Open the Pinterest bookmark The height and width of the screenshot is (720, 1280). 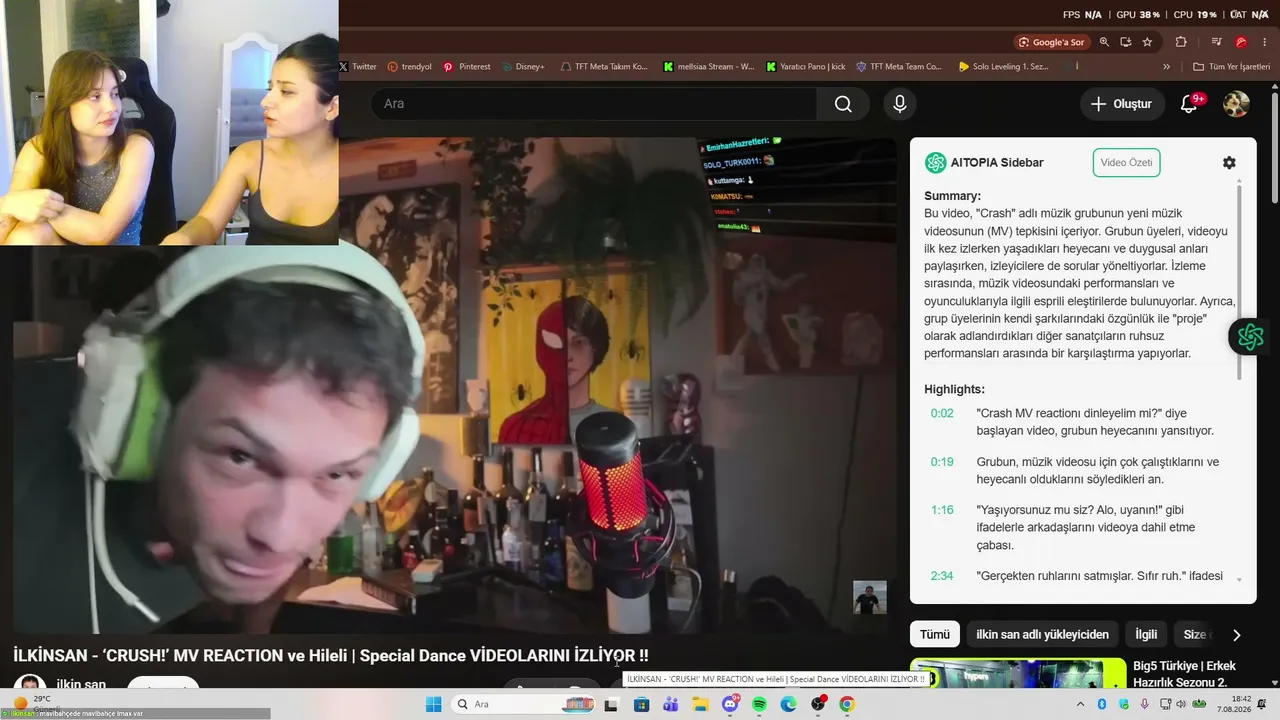pyautogui.click(x=467, y=67)
